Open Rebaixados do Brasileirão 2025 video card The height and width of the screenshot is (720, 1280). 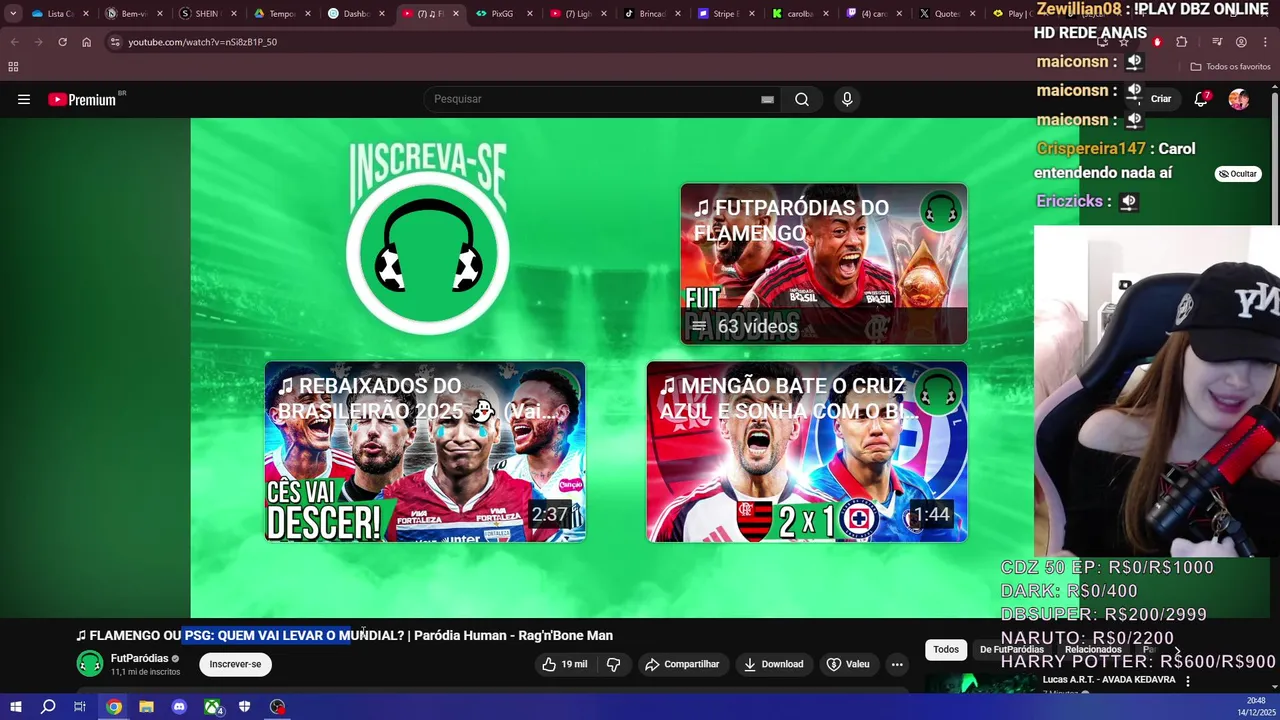click(425, 452)
